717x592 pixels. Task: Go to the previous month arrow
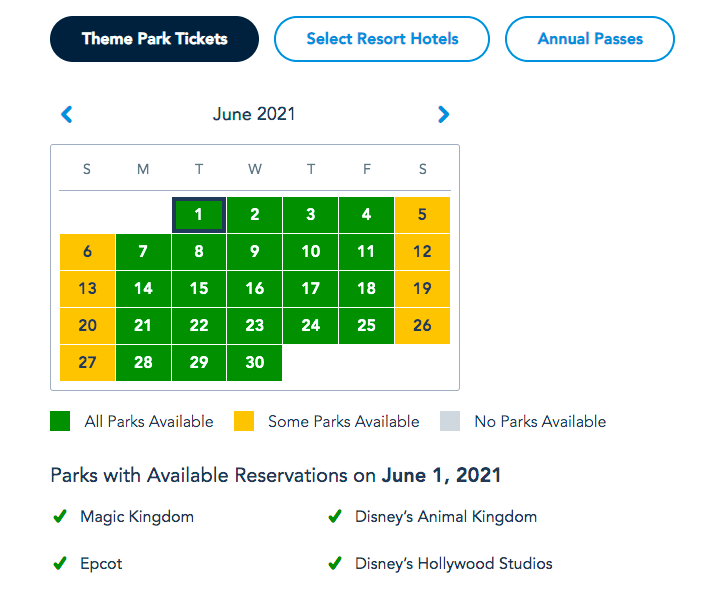[x=67, y=115]
